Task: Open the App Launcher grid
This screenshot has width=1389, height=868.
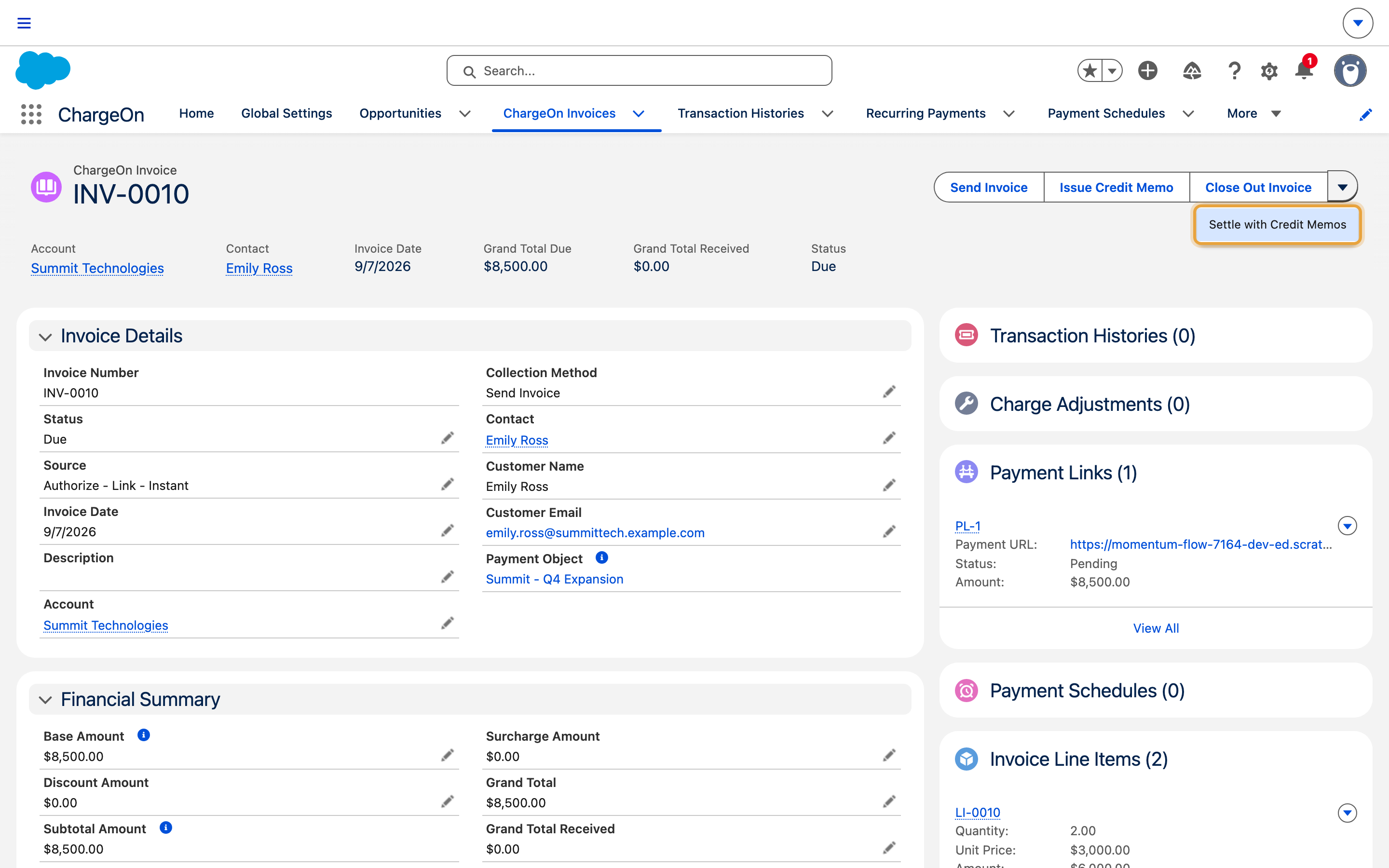Action: [x=31, y=114]
